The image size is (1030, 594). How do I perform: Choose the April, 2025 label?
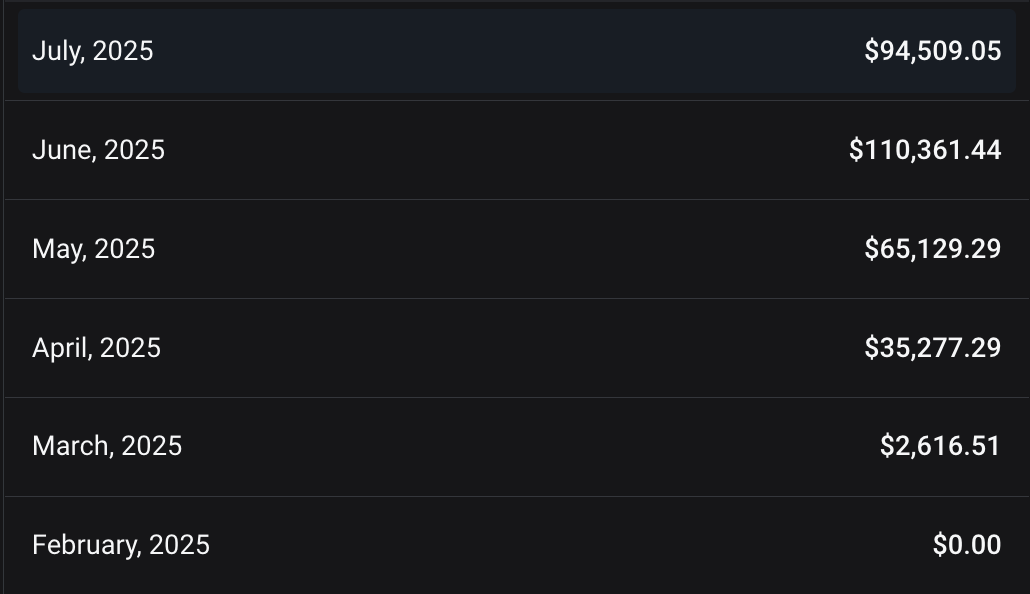97,348
